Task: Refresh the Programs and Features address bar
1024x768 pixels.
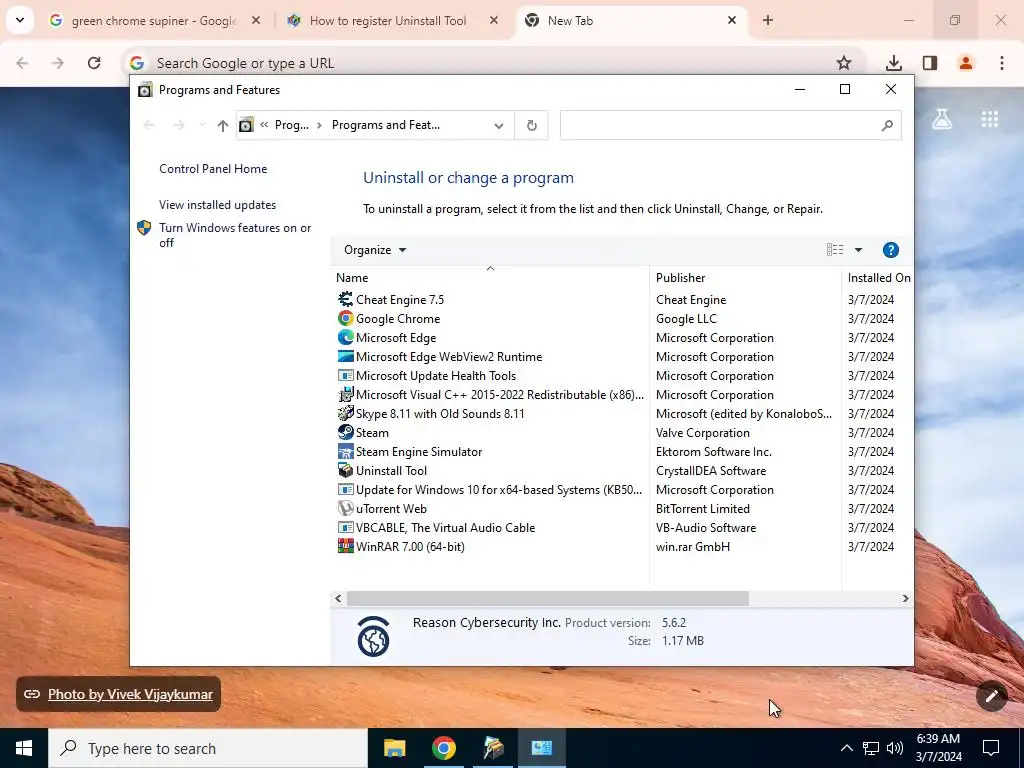Action: point(532,125)
